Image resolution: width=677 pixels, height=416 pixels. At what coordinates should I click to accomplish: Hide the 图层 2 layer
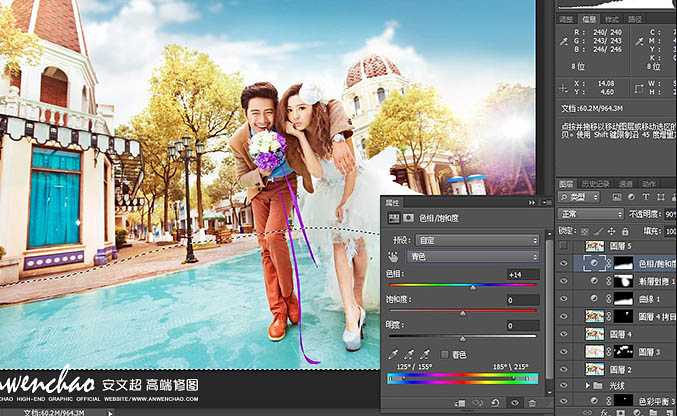tap(563, 369)
